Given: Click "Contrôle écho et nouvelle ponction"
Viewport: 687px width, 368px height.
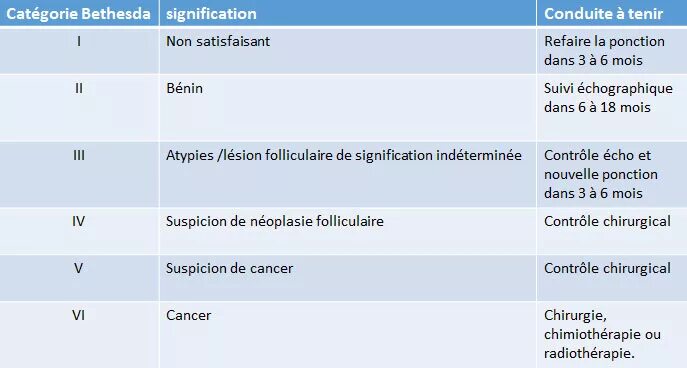Looking at the screenshot, I should coord(601,165).
